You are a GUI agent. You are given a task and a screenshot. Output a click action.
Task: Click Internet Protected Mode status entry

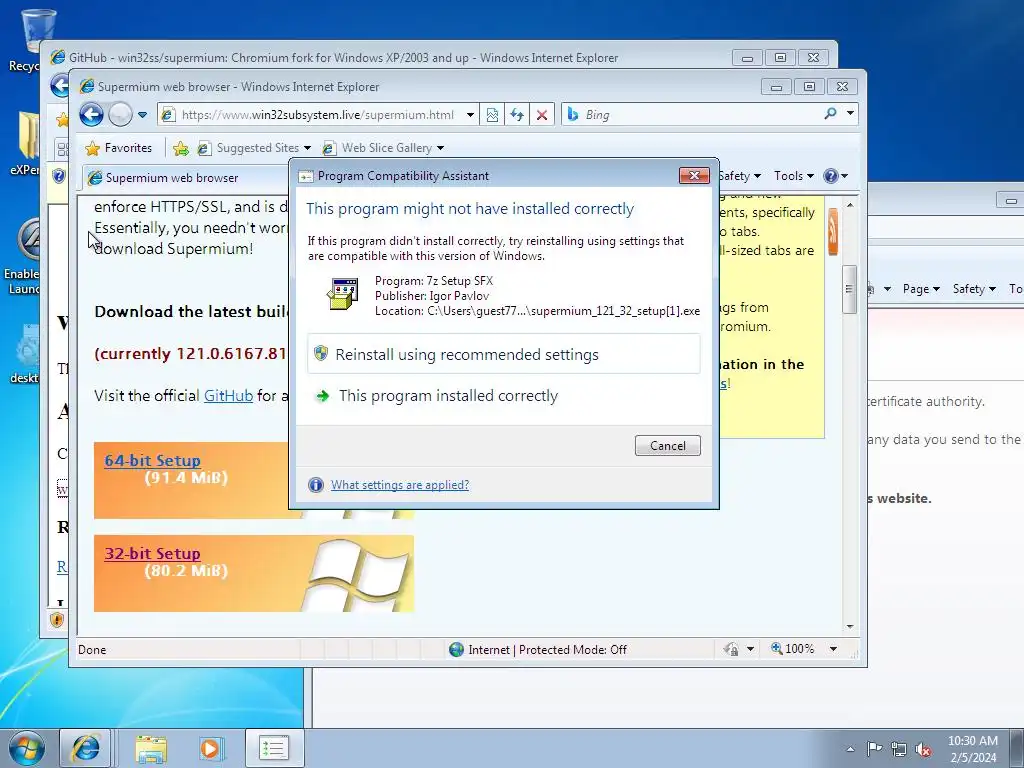538,649
